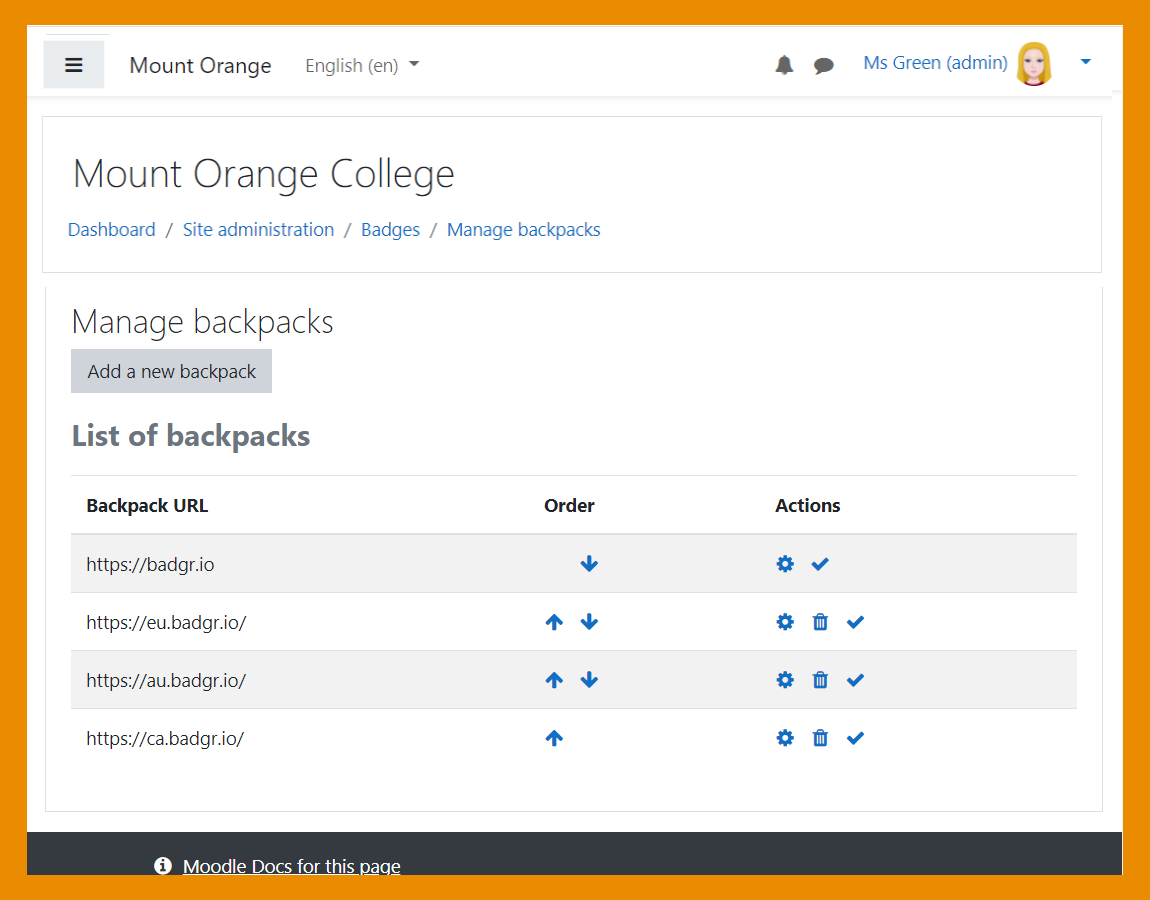The width and height of the screenshot is (1150, 900).
Task: Open Moodle Docs for this page
Action: [x=291, y=866]
